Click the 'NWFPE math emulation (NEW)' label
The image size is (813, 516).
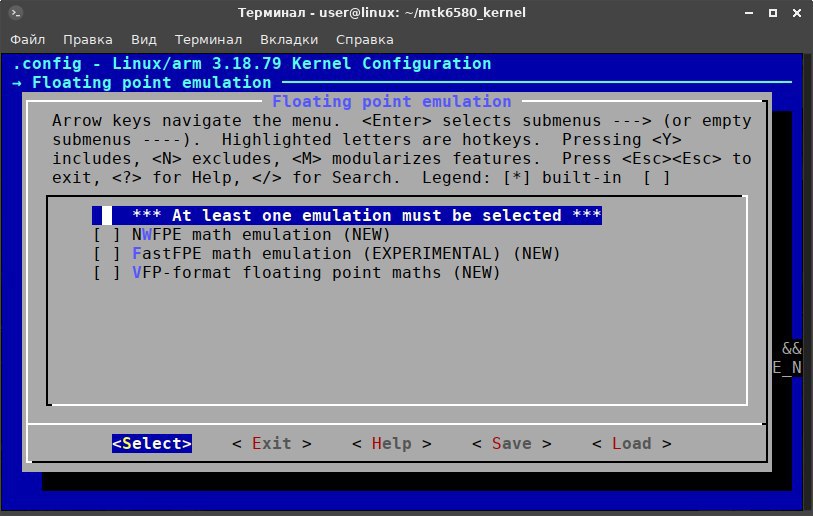[261, 235]
